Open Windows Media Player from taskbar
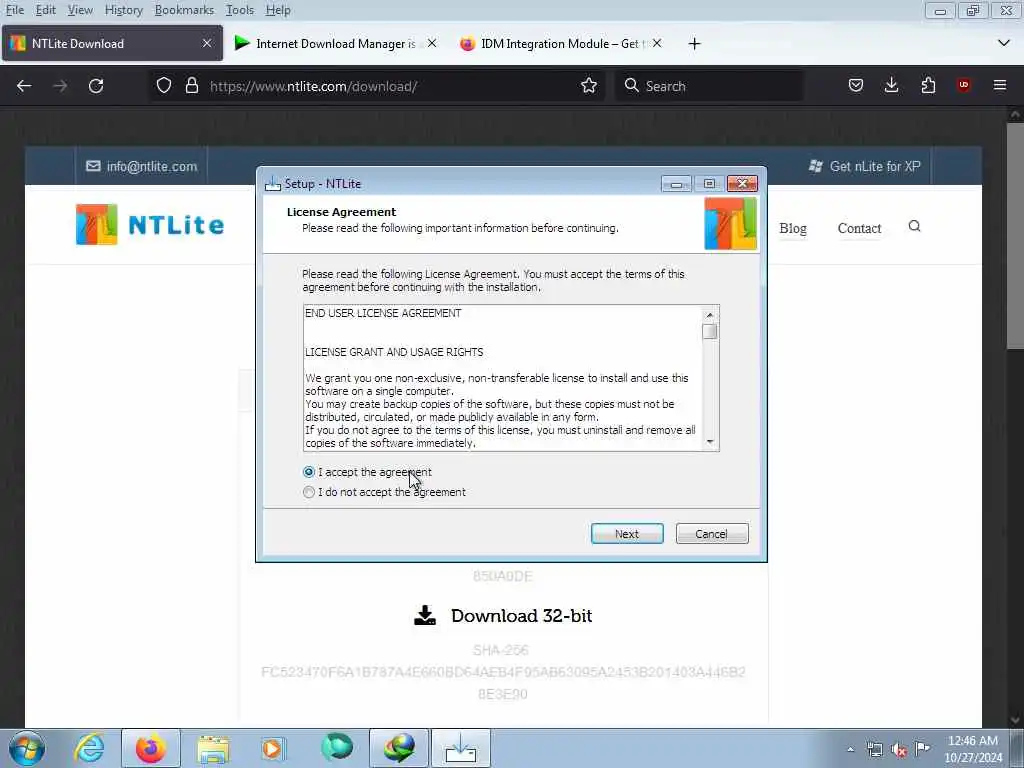 point(274,748)
